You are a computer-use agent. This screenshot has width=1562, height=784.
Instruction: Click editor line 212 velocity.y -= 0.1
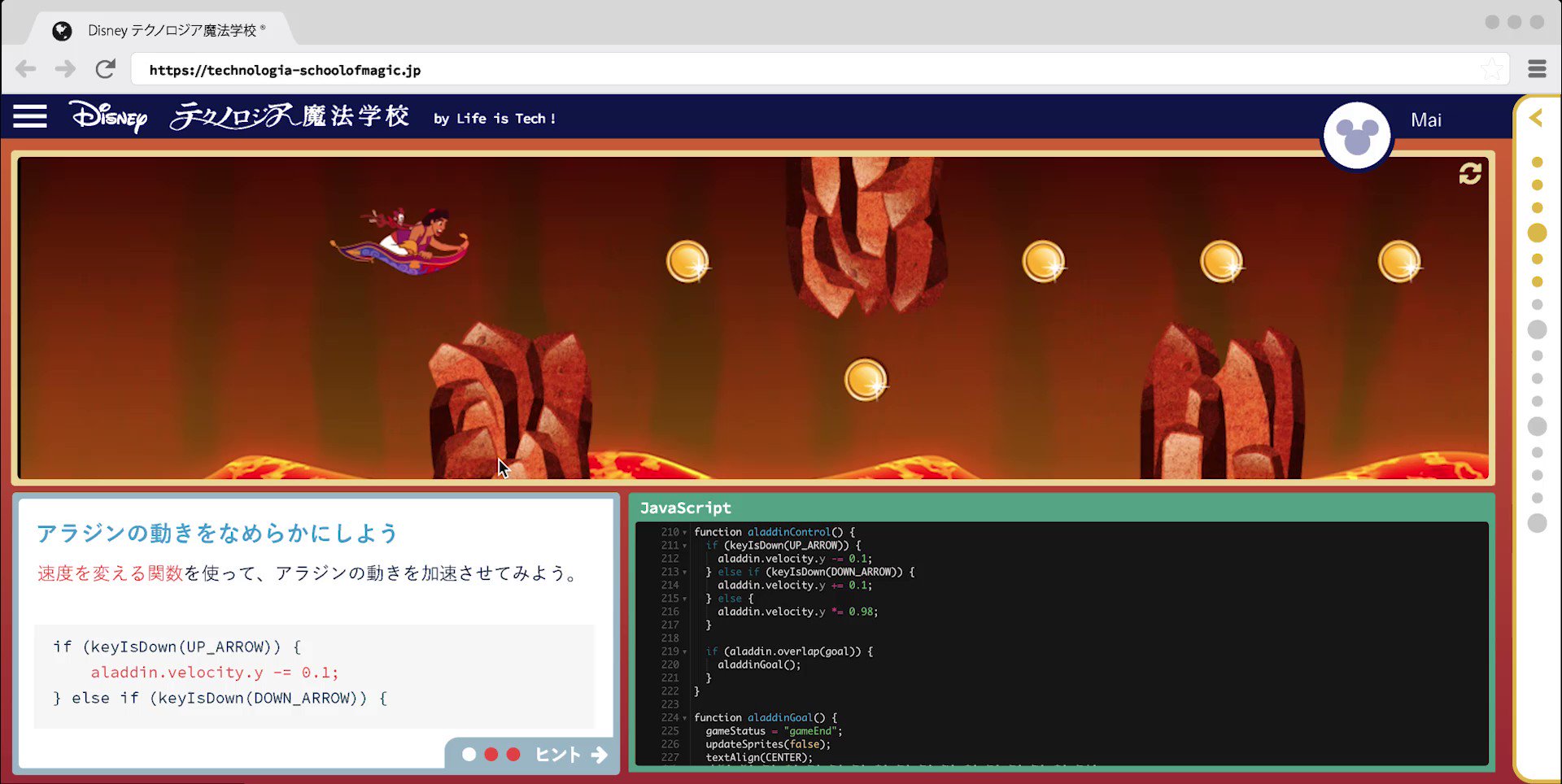[794, 559]
